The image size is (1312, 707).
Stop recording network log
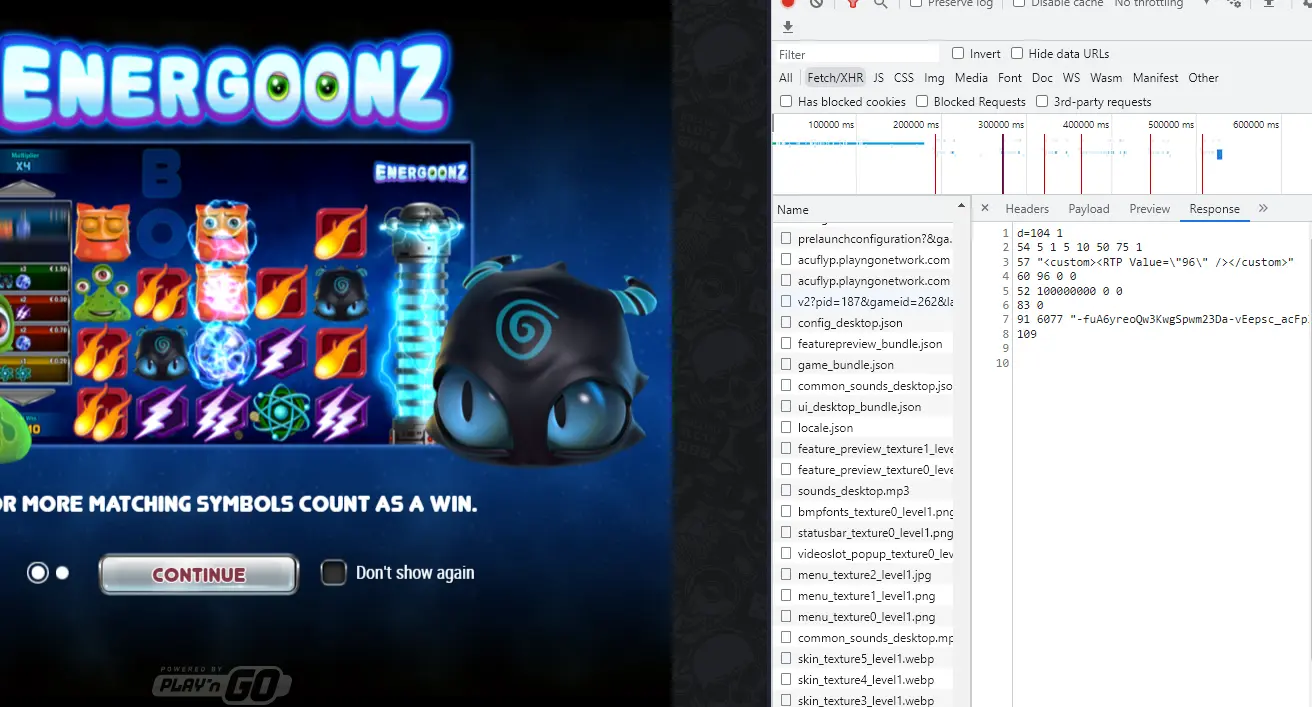coord(788,3)
